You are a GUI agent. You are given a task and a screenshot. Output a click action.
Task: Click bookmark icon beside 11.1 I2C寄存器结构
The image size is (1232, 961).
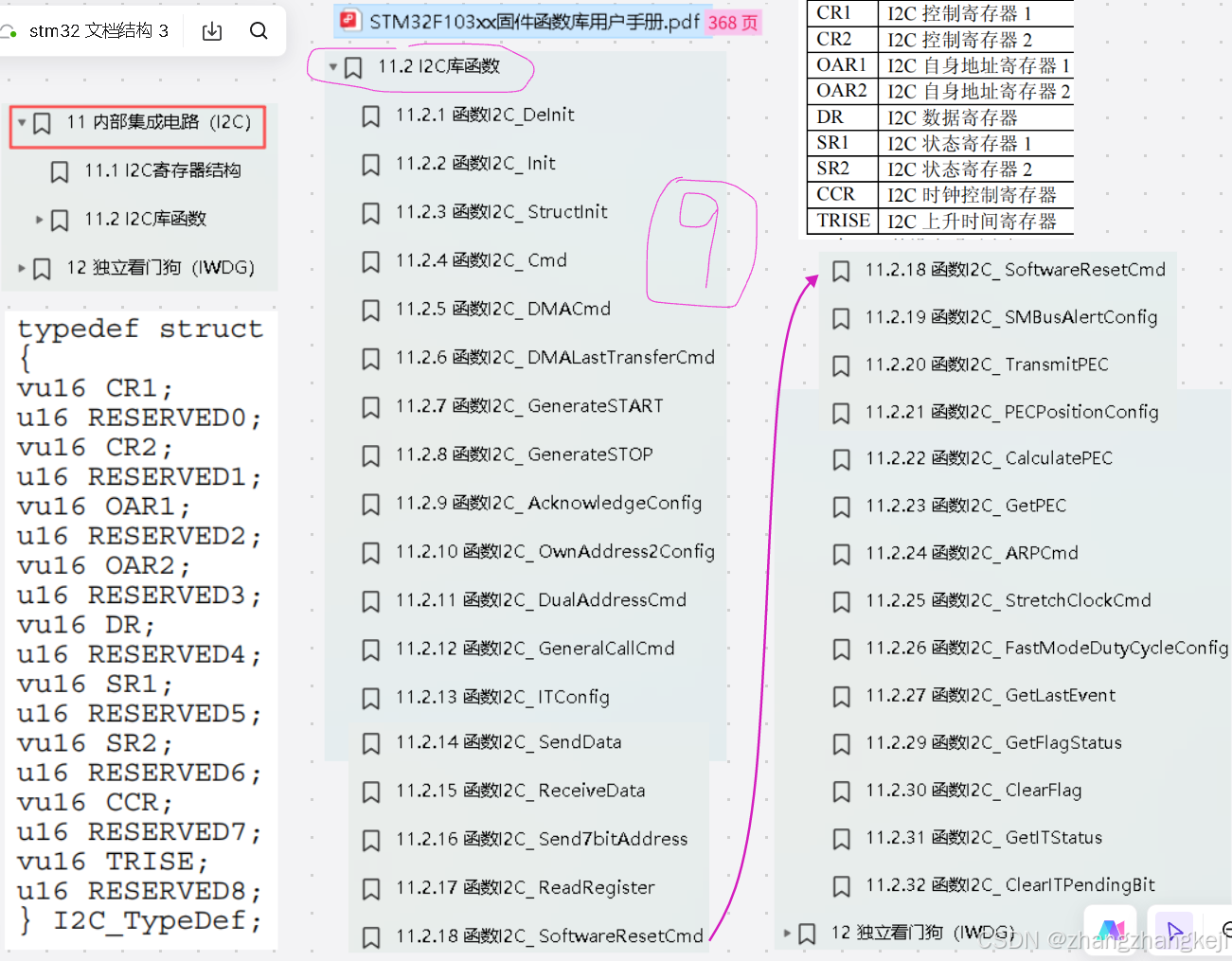coord(60,172)
